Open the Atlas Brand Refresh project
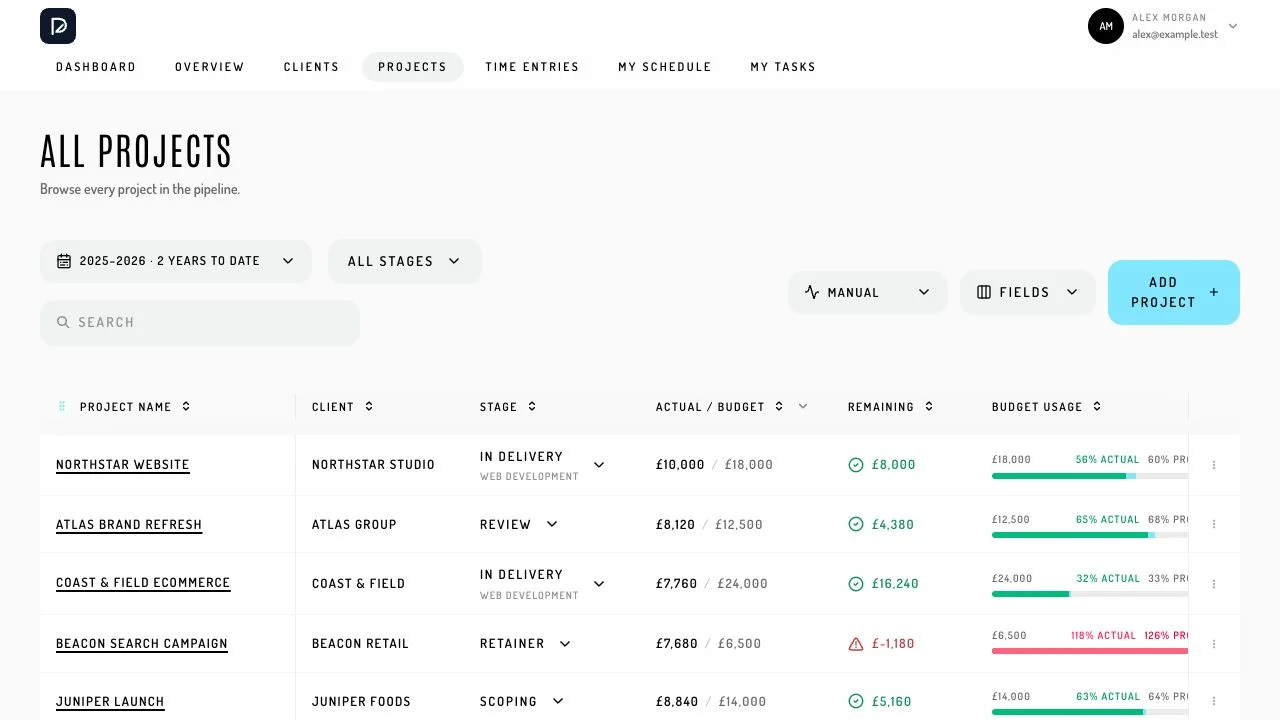The height and width of the screenshot is (720, 1280). (x=129, y=525)
